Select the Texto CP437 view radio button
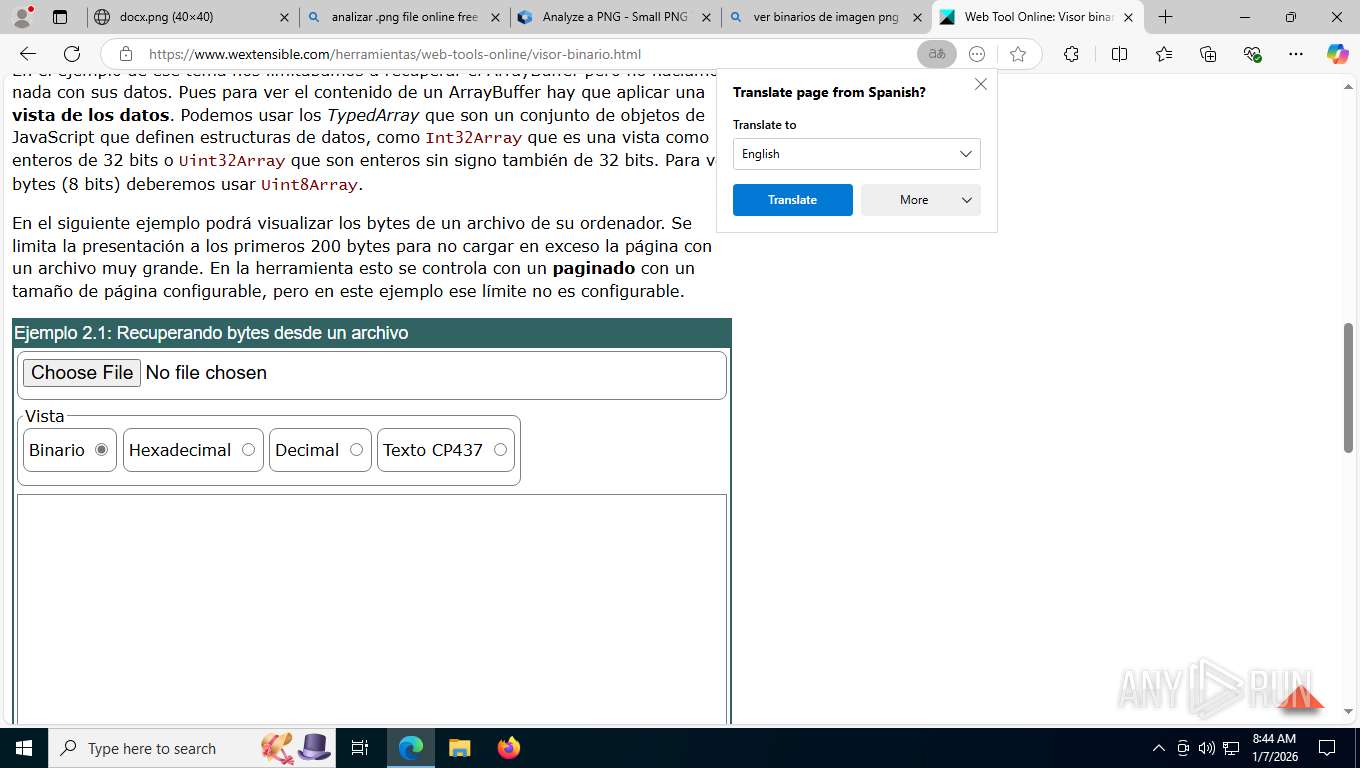 pos(500,450)
